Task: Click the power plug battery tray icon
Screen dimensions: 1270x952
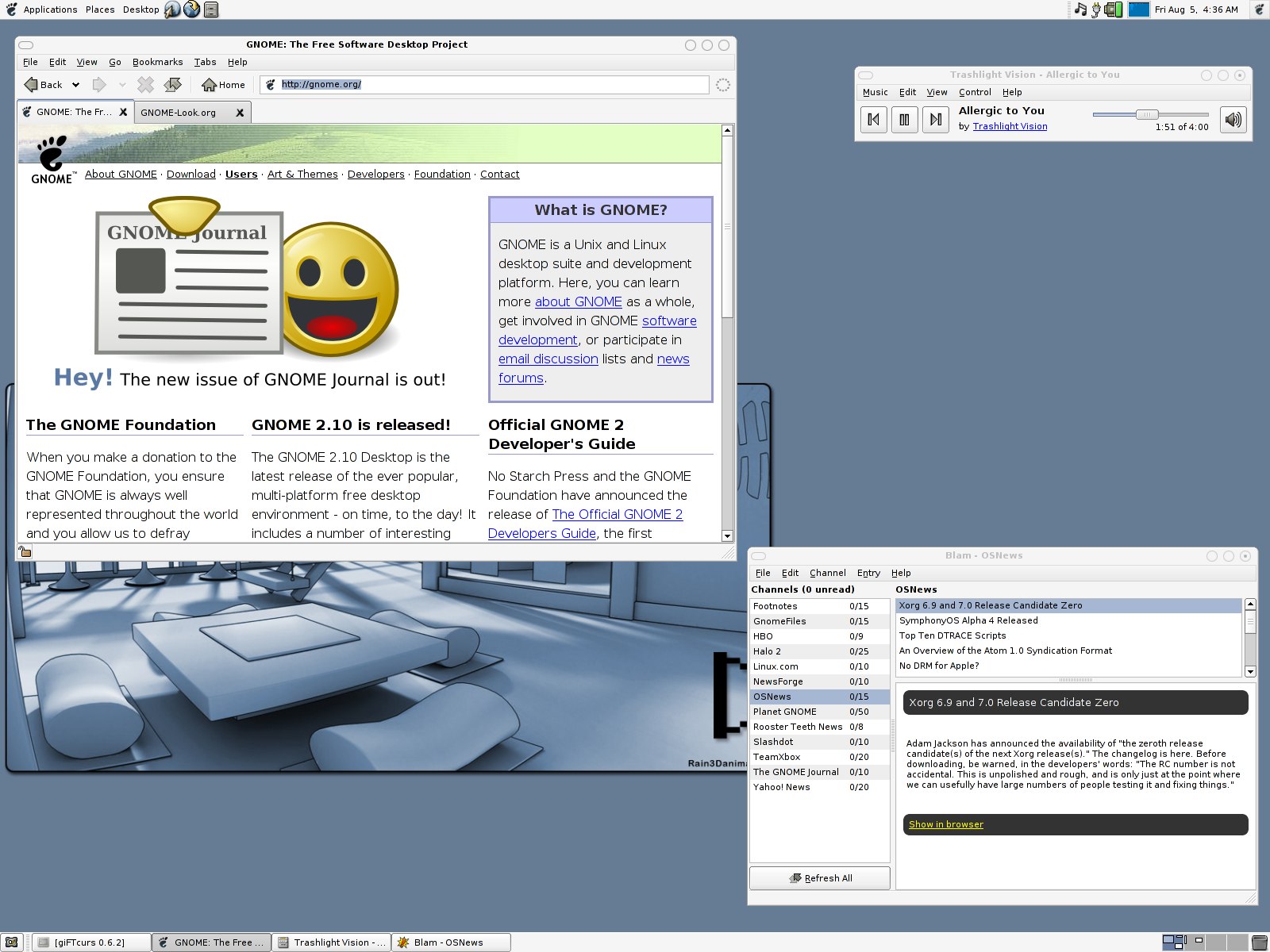Action: coord(1097,10)
